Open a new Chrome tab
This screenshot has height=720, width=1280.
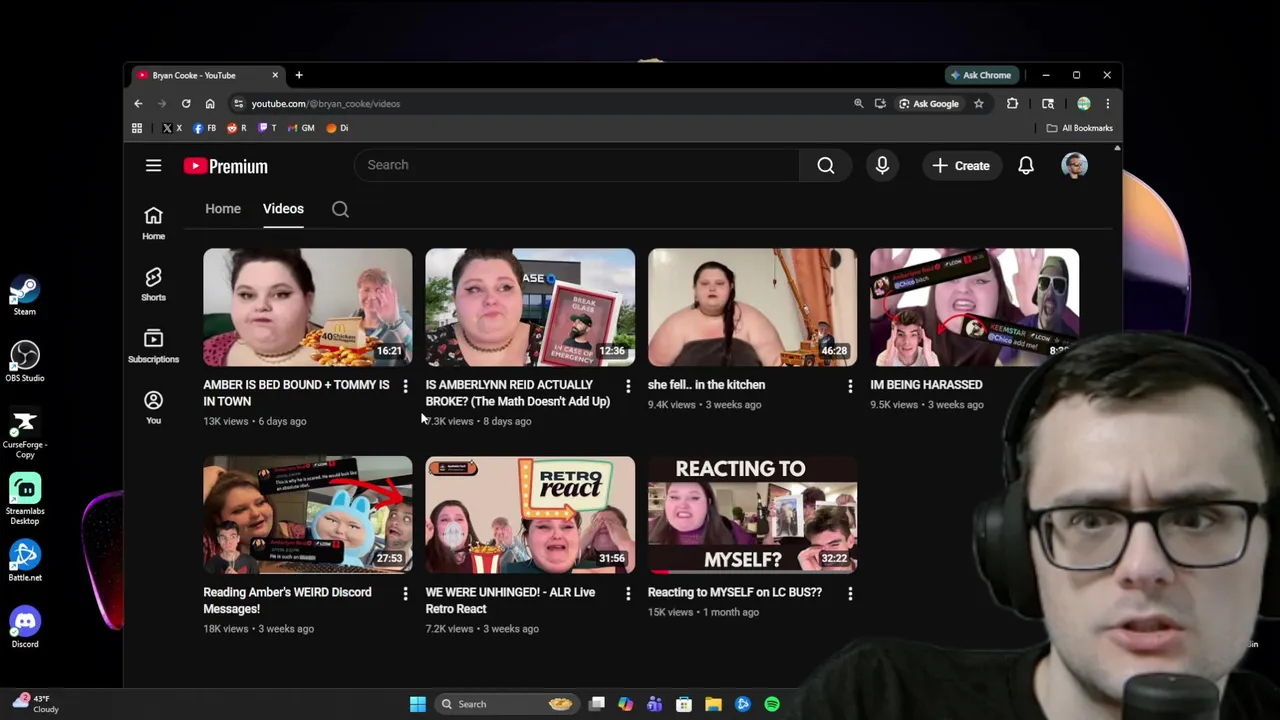(x=299, y=75)
